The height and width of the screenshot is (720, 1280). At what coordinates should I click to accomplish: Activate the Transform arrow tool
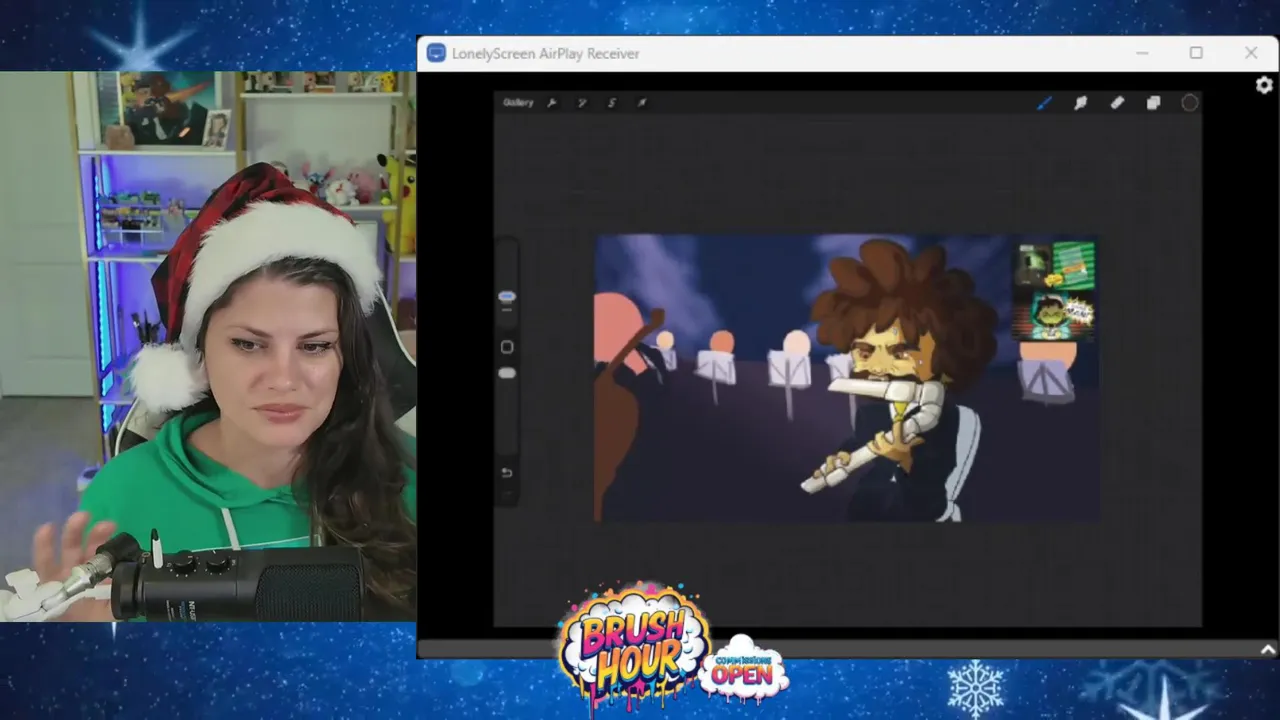(642, 102)
